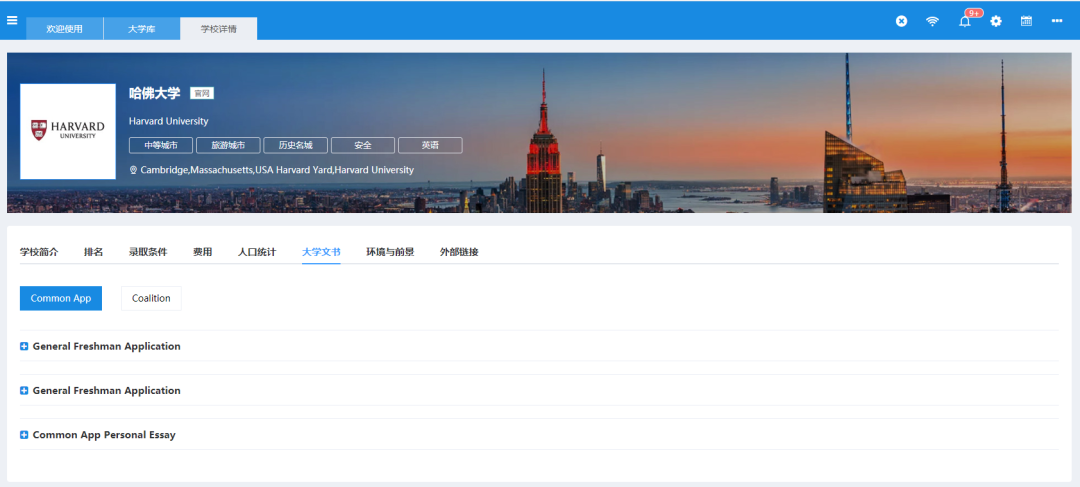Click the Cambridge, Massachusetts address text
This screenshot has height=487, width=1080.
277,169
